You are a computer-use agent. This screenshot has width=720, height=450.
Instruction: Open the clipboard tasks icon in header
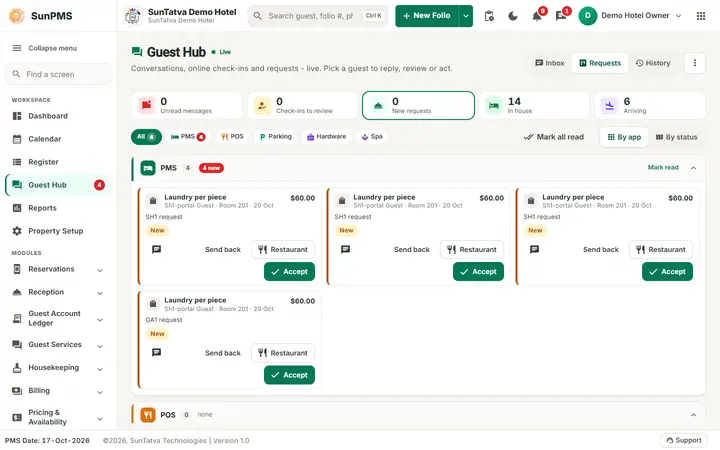pyautogui.click(x=489, y=16)
